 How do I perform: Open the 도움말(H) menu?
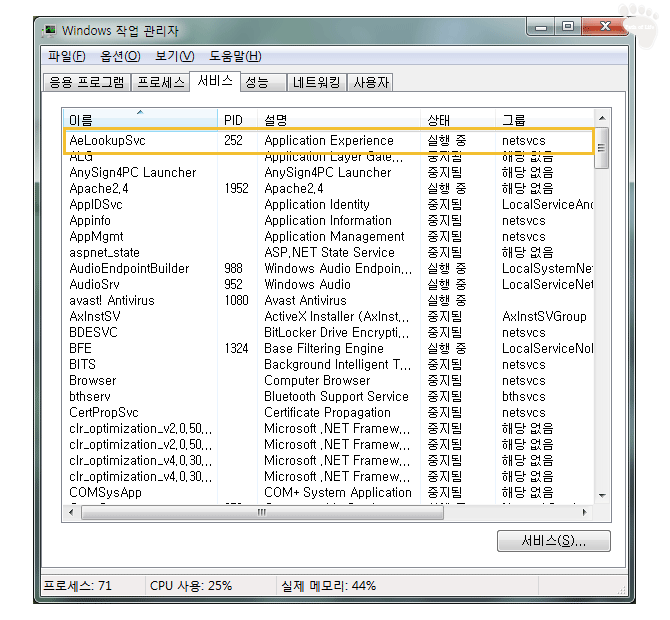[235, 56]
